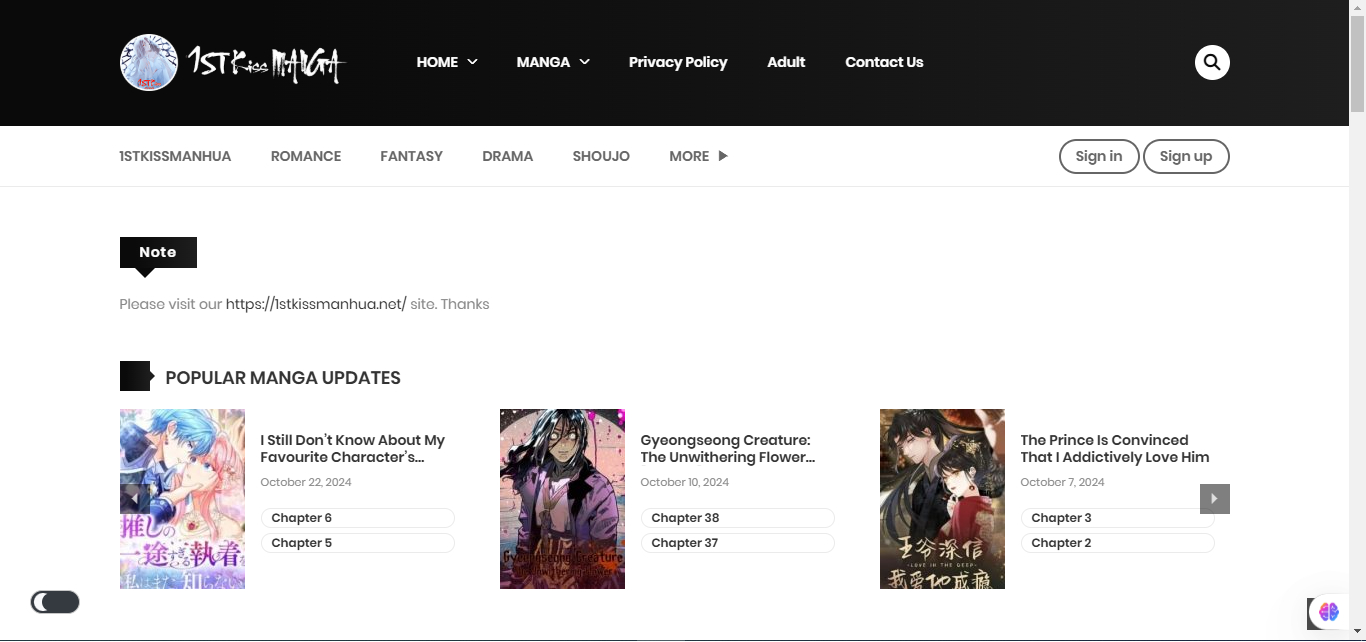Screen dimensions: 1366x642
Task: Follow the 1stkissmanhua.net link
Action: coord(316,304)
